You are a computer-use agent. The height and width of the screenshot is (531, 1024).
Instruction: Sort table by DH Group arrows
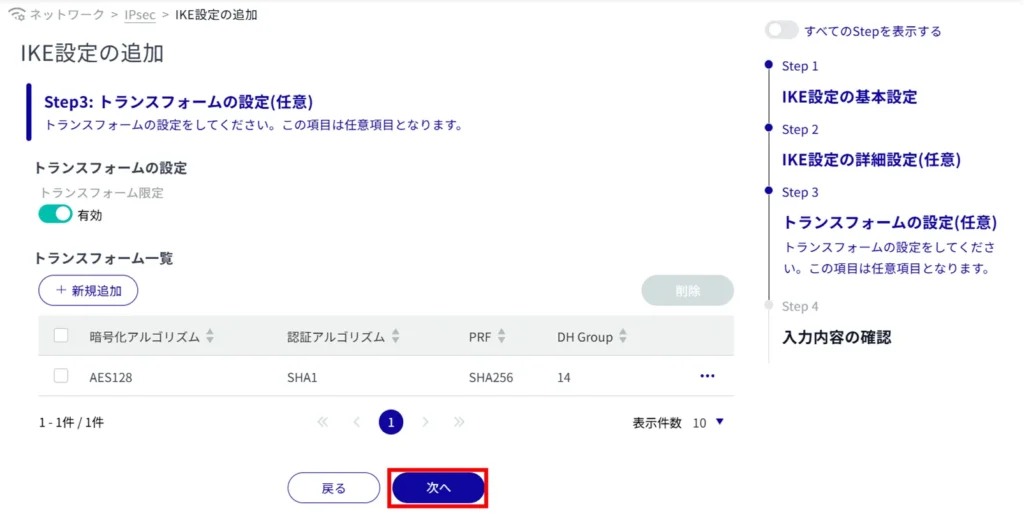click(623, 337)
